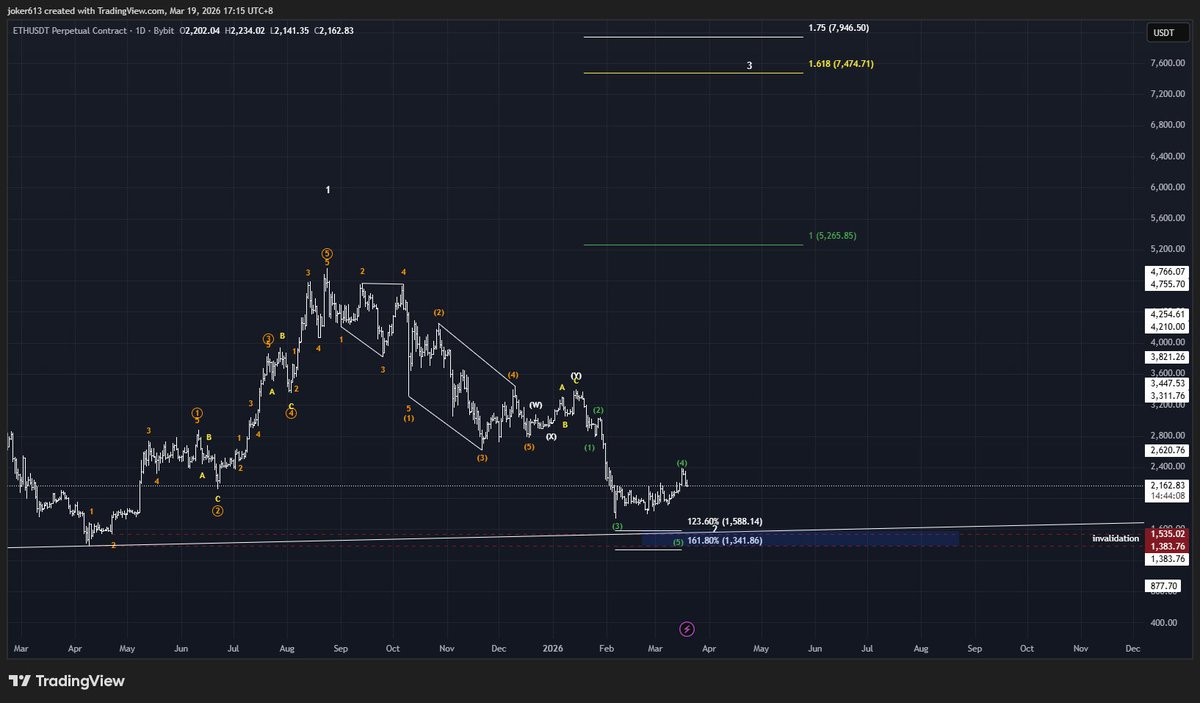Select the blue rectangle target zone
This screenshot has width=1200, height=703.
(800, 539)
